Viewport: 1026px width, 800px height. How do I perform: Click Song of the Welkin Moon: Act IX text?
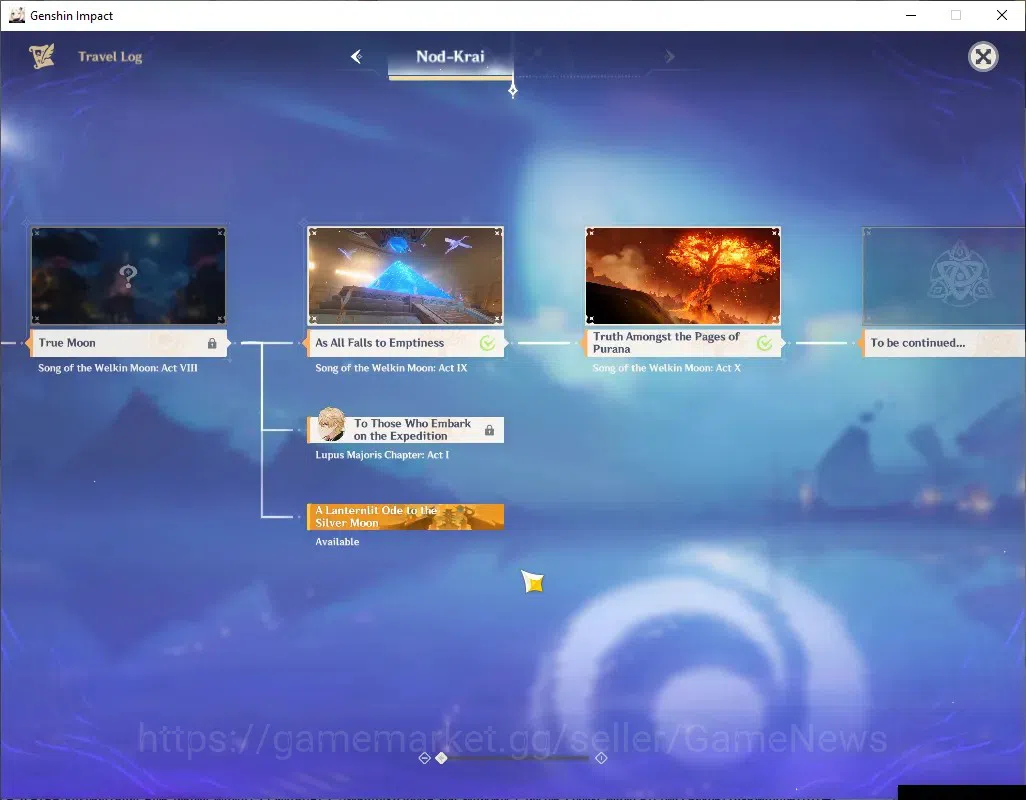391,368
